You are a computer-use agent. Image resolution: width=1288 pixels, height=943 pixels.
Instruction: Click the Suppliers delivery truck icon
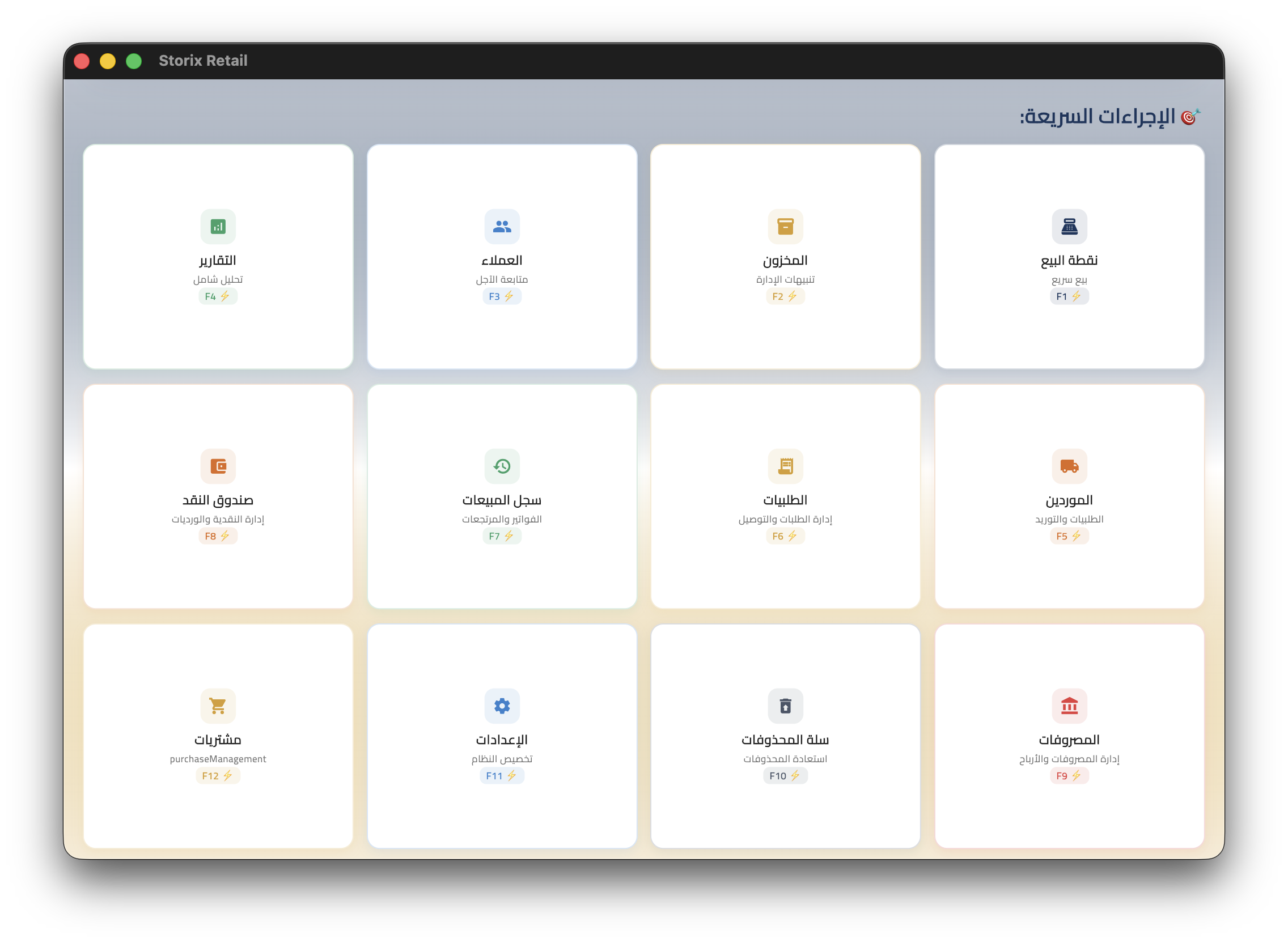coord(1069,466)
